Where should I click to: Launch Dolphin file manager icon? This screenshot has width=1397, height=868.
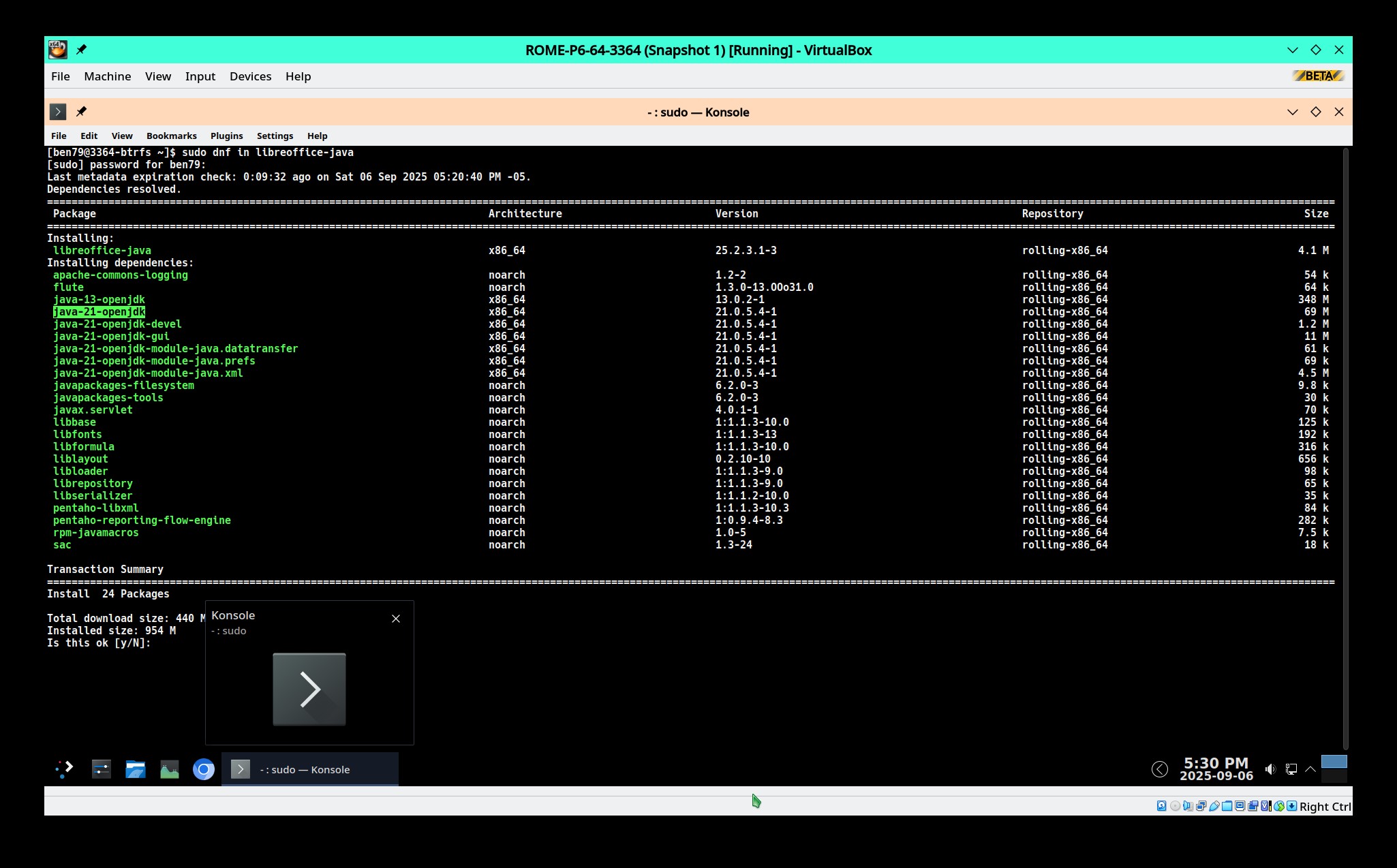tap(136, 769)
